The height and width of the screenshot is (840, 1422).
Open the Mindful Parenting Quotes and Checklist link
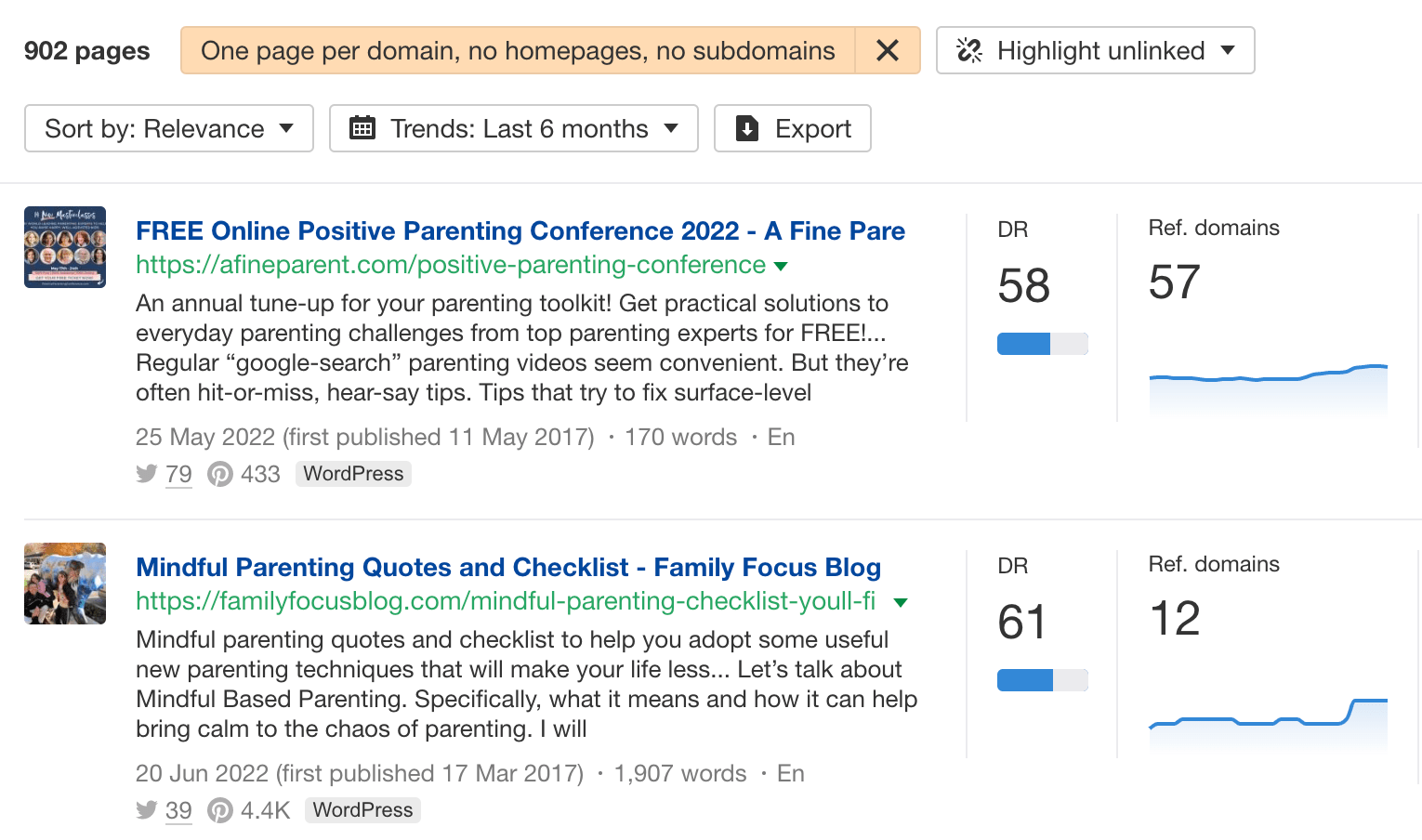(x=507, y=567)
